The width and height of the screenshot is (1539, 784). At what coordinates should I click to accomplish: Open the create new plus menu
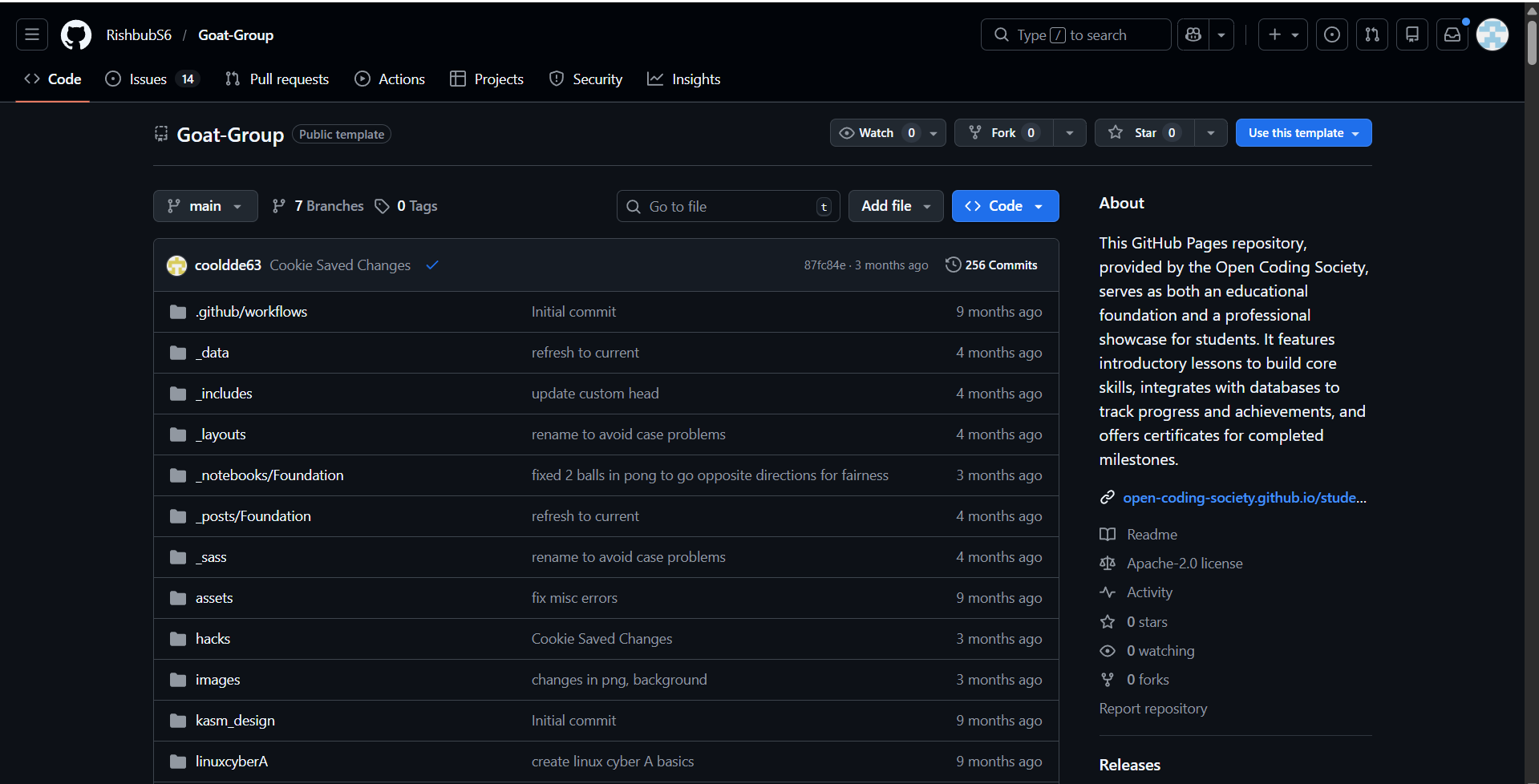click(1283, 34)
